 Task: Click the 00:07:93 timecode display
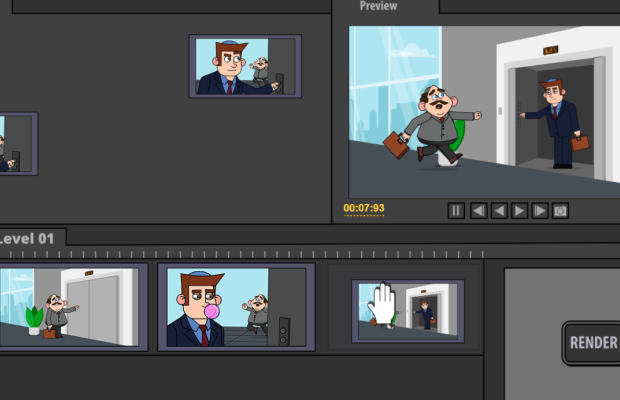click(364, 209)
